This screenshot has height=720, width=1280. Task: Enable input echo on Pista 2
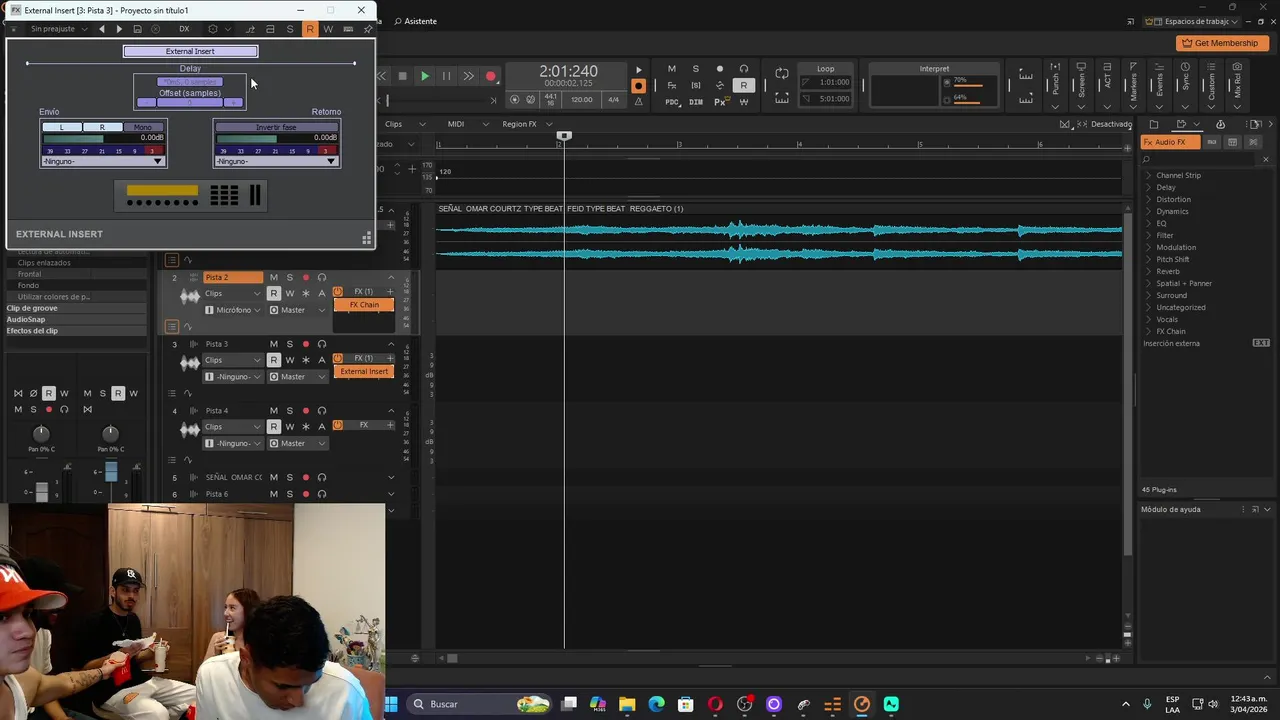[x=322, y=277]
